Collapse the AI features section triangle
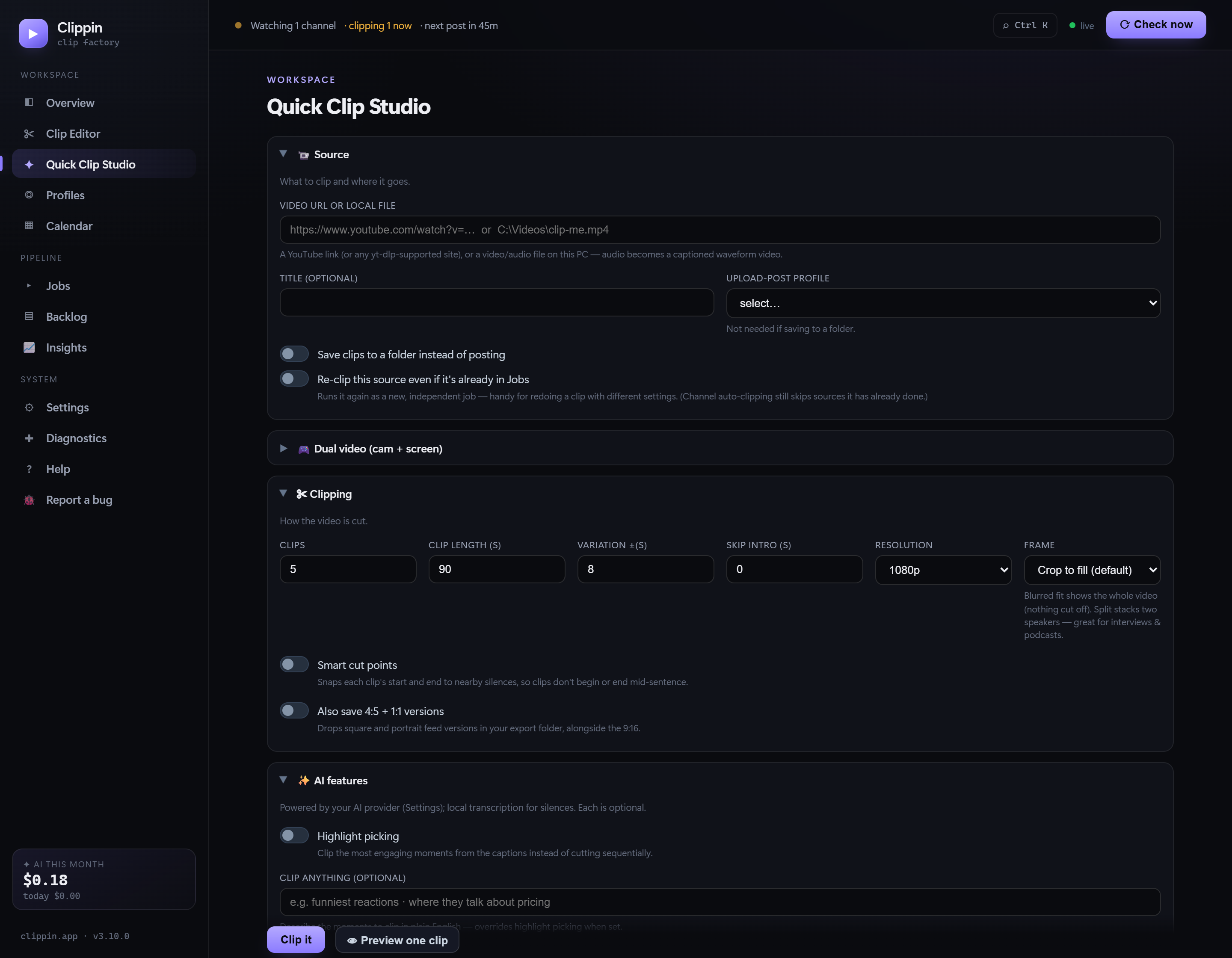 pyautogui.click(x=283, y=780)
